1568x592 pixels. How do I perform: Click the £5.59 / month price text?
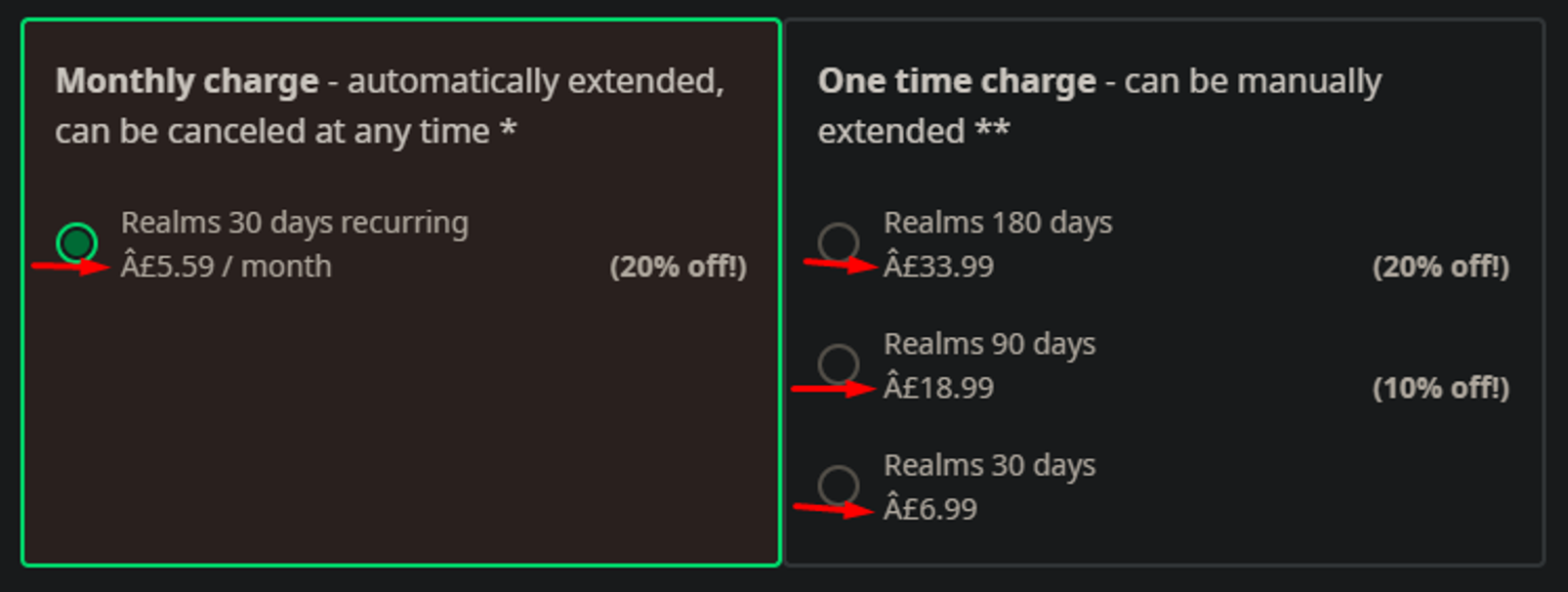[226, 267]
